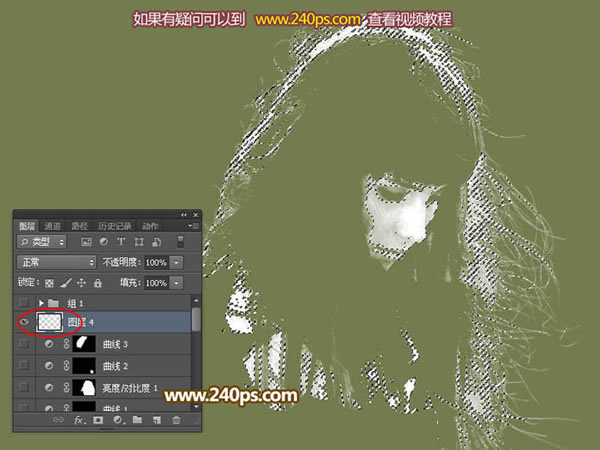600x450 pixels.
Task: Select the 图层 4 layer thumbnail
Action: point(50,322)
